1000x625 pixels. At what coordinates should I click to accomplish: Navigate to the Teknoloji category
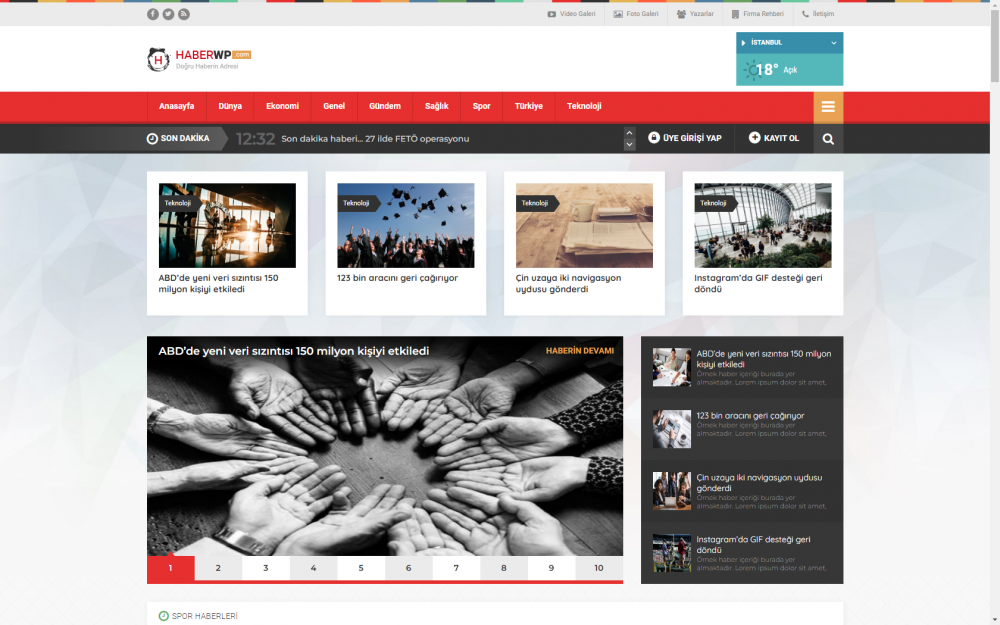pos(584,106)
